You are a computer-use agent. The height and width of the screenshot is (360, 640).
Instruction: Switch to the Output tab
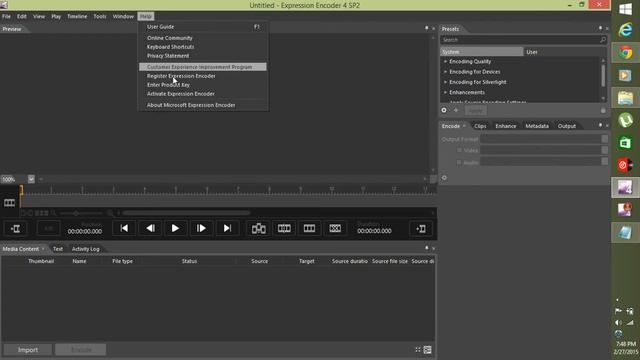(567, 126)
